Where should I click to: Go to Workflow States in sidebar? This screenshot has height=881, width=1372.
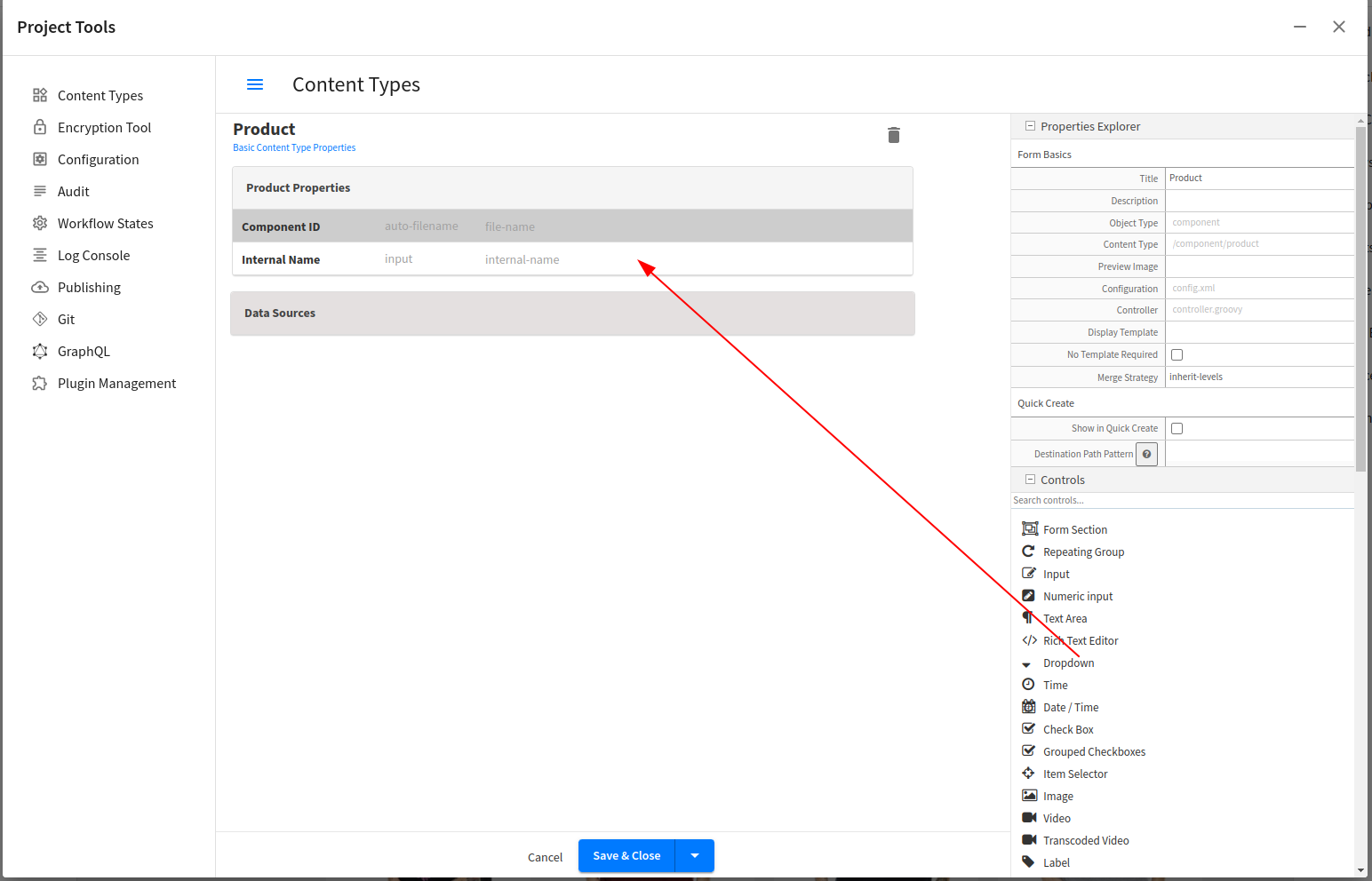(x=105, y=224)
